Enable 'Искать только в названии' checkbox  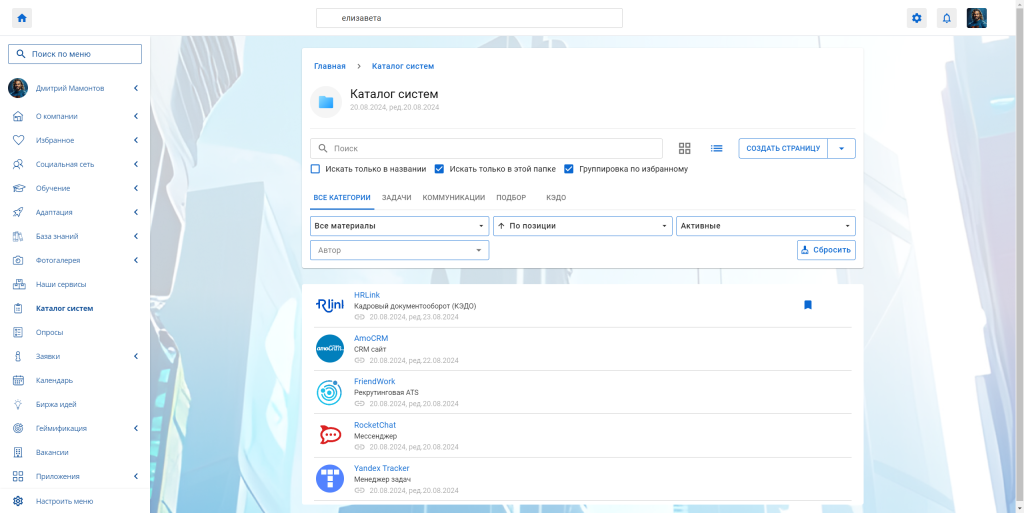point(316,169)
